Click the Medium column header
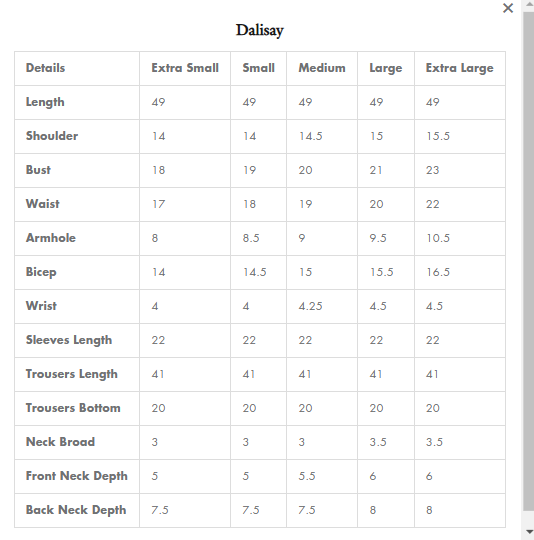 coord(322,68)
